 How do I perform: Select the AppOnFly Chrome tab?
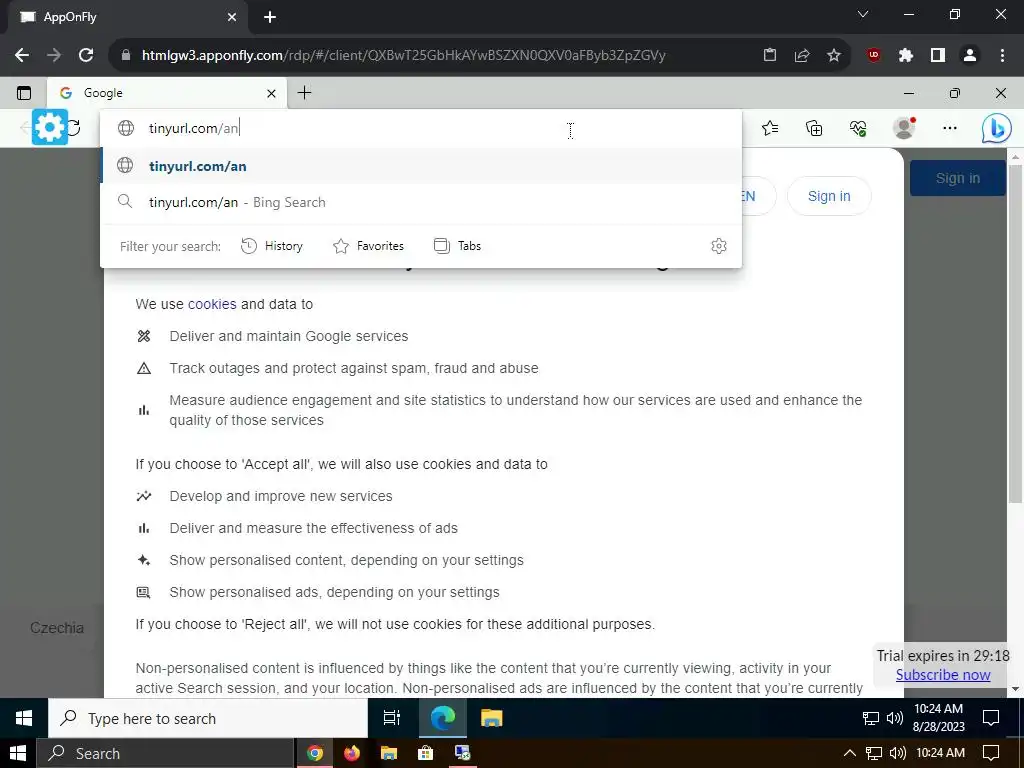tap(127, 17)
